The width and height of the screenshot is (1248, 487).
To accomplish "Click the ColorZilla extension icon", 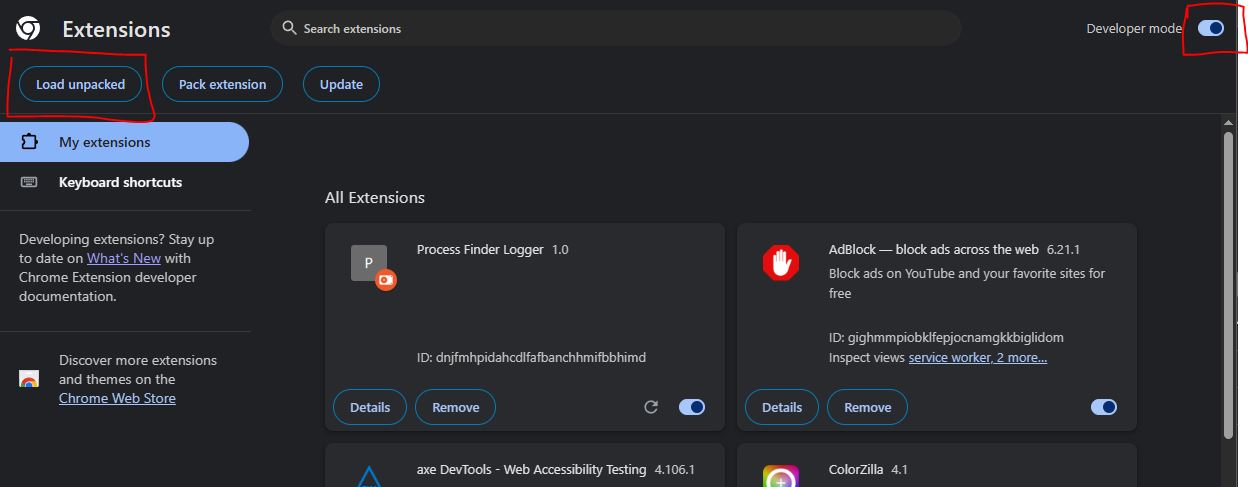I will tap(782, 477).
